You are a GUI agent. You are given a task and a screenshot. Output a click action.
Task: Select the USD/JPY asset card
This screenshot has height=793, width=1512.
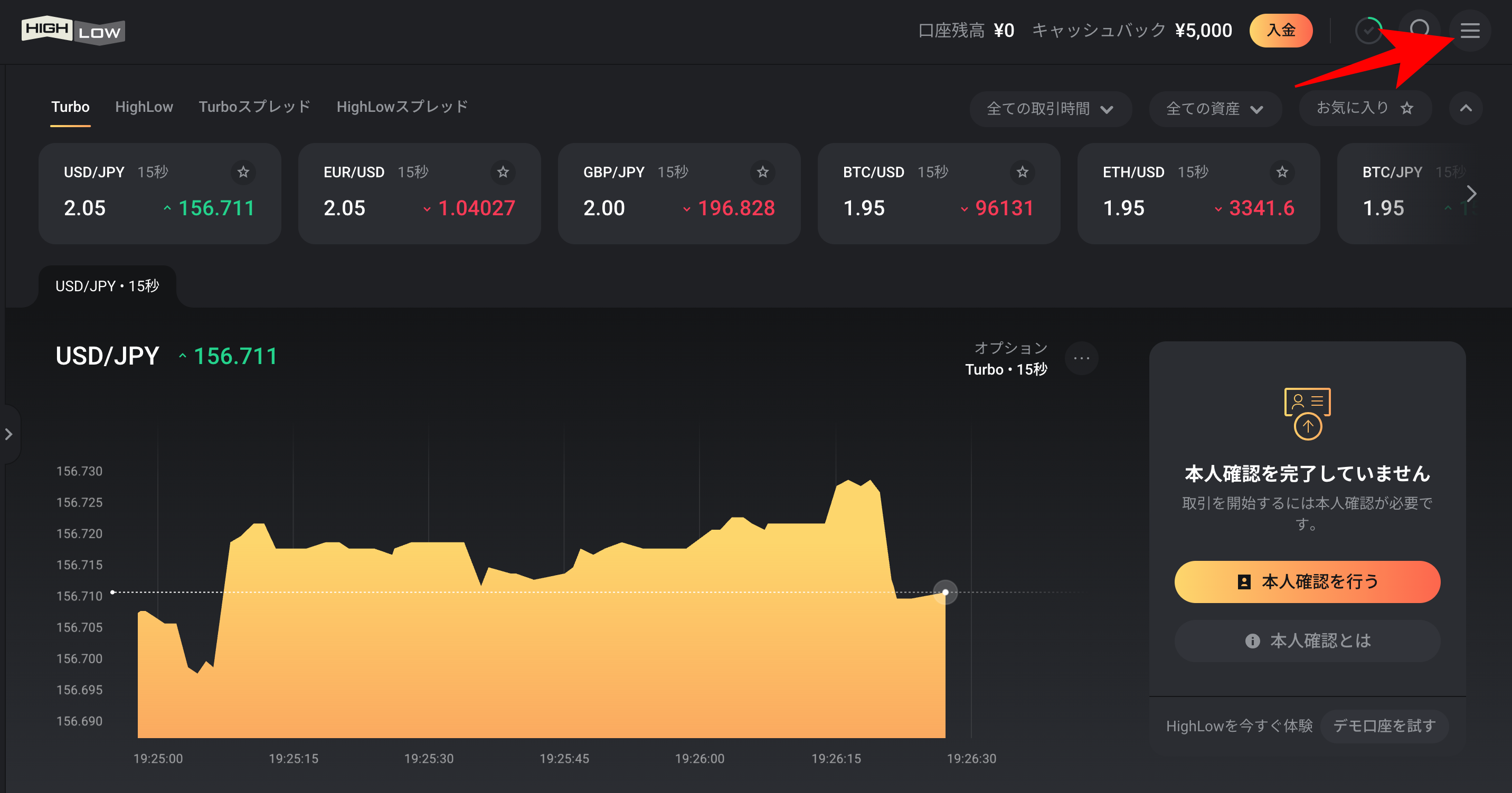[159, 194]
